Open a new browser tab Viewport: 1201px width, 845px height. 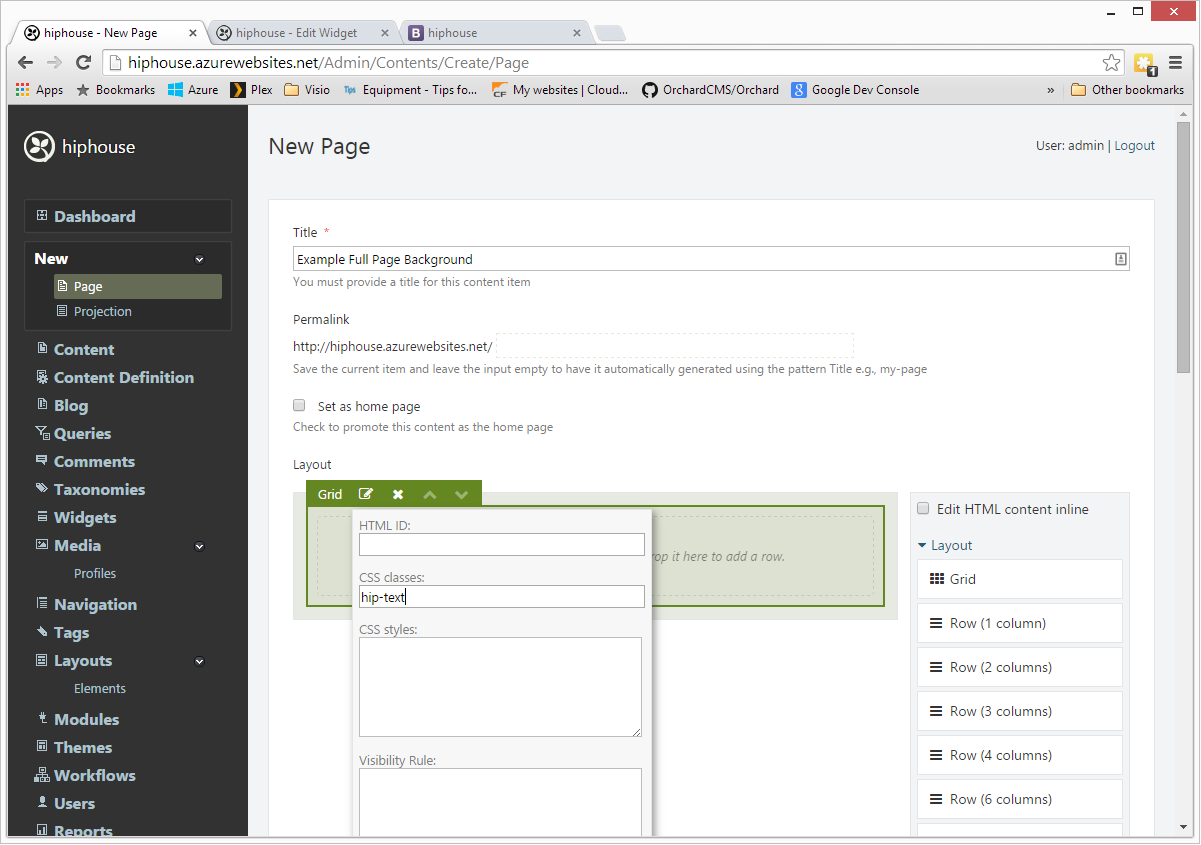[610, 34]
